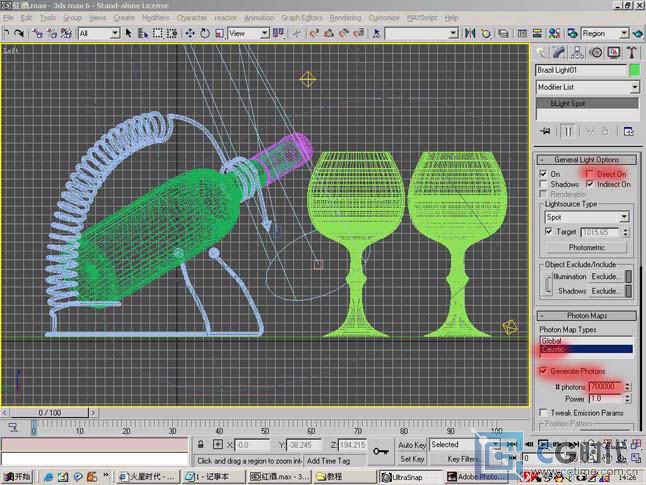Toggle the Absolute/Offset transform type-in mode
The image size is (646, 485).
click(218, 445)
